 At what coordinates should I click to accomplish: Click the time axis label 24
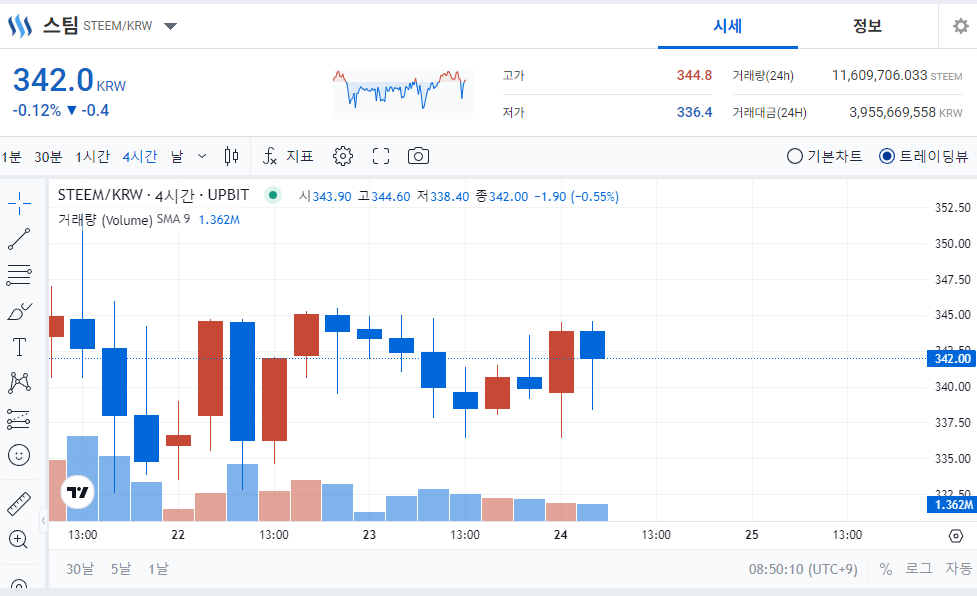[561, 534]
